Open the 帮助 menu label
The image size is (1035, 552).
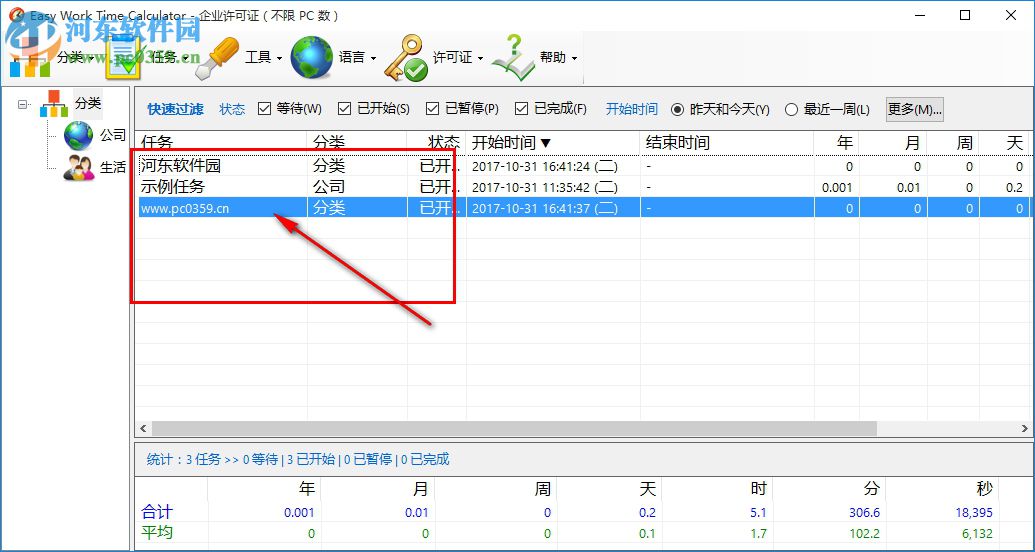tap(552, 57)
